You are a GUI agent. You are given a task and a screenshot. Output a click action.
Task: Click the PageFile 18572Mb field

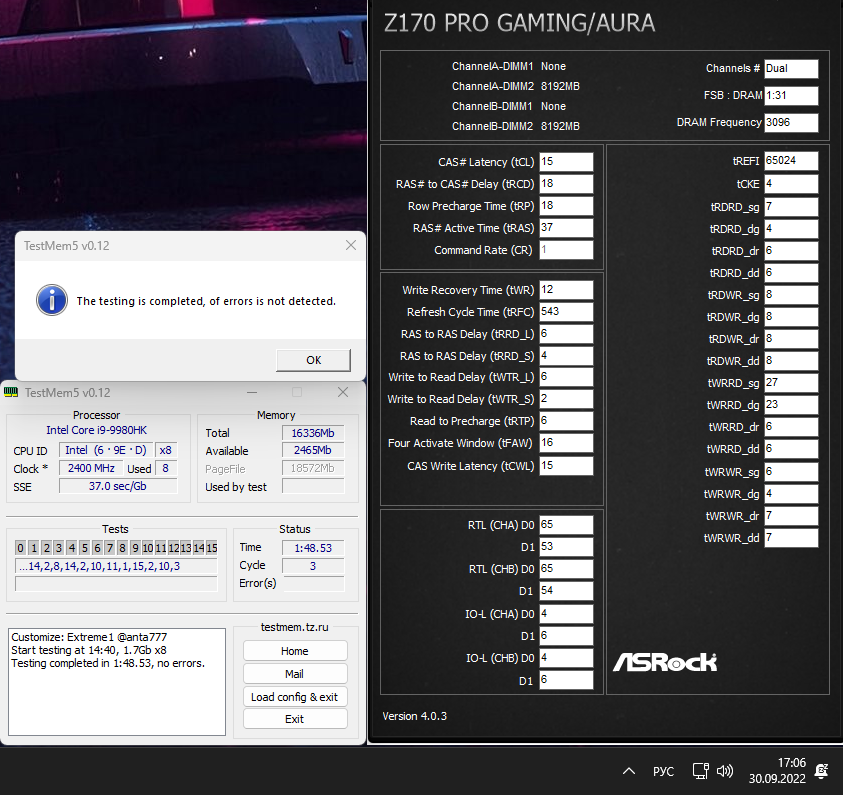(313, 468)
